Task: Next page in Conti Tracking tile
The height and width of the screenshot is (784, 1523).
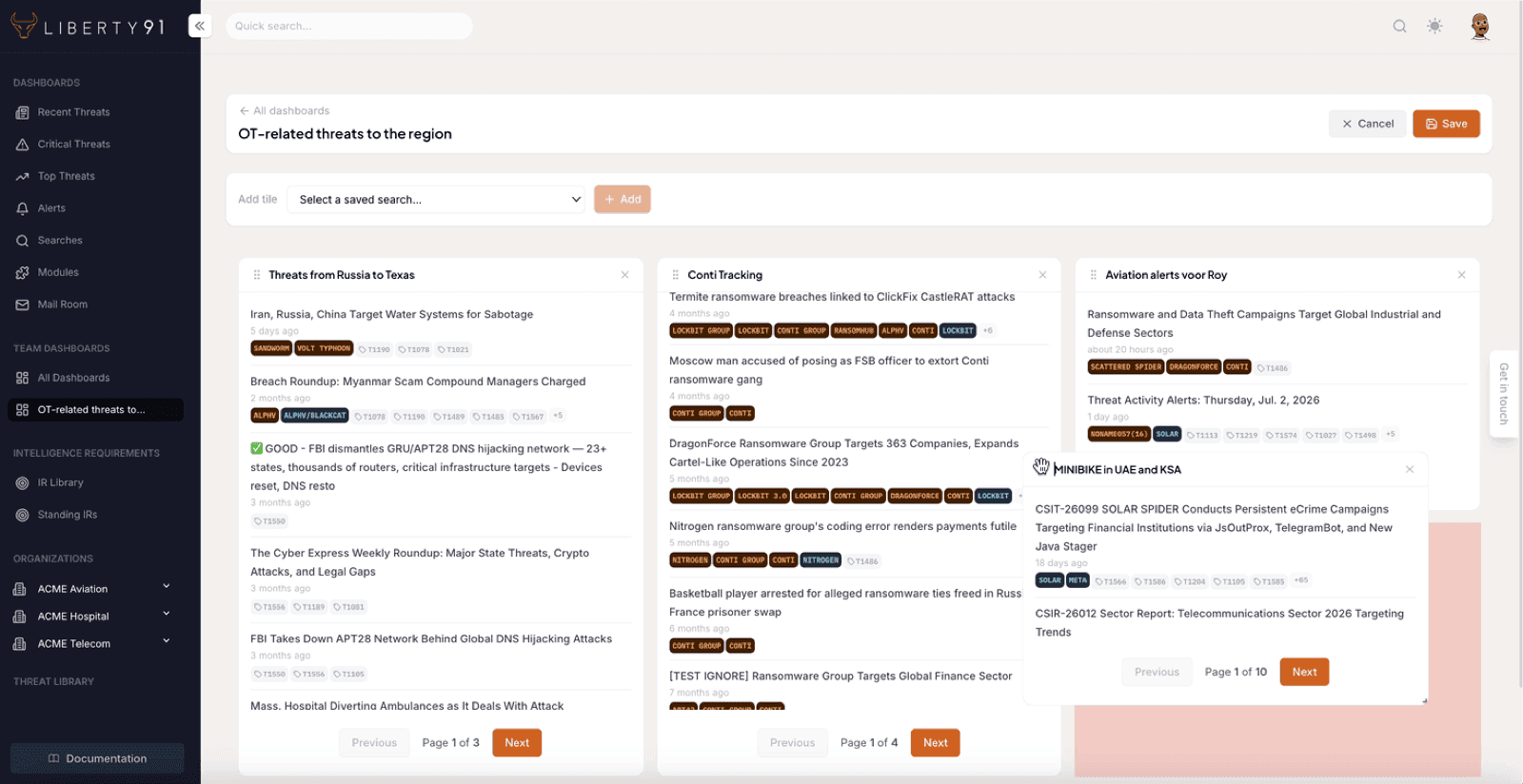Action: click(936, 743)
